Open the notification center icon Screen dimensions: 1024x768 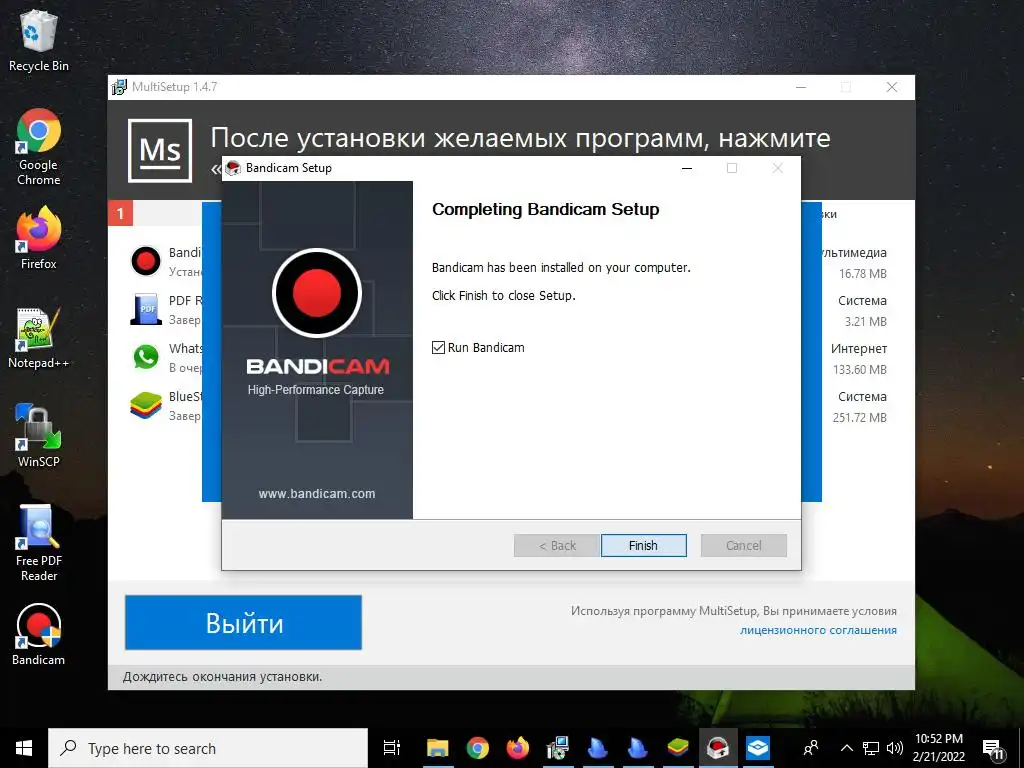pos(993,748)
